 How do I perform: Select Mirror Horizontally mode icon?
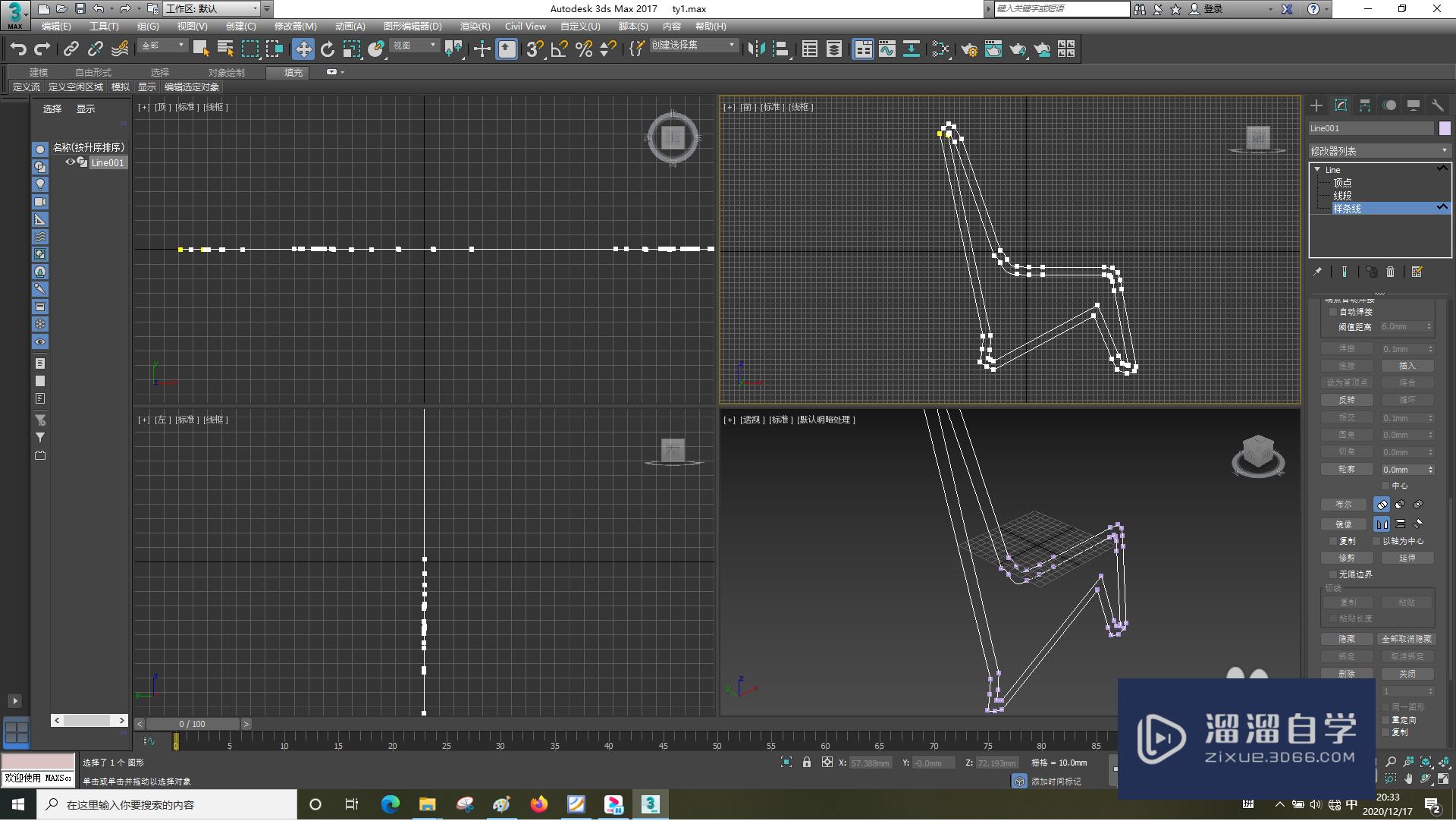pyautogui.click(x=1382, y=524)
